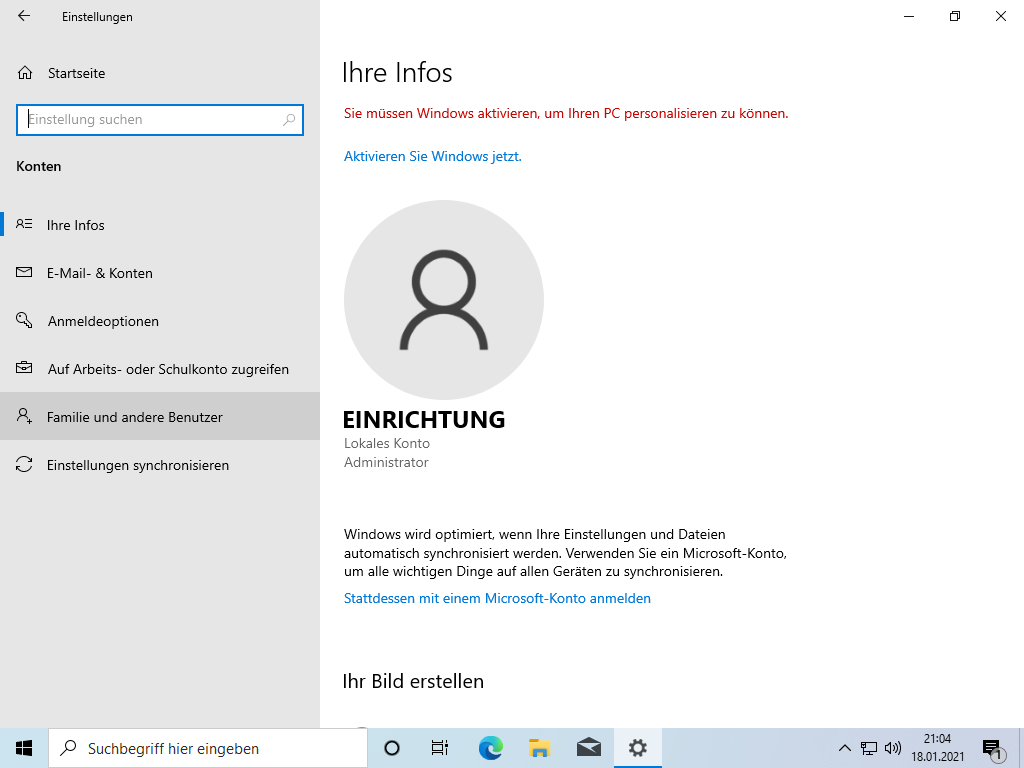
Task: Expand hidden system tray icons chevron
Action: 844,748
